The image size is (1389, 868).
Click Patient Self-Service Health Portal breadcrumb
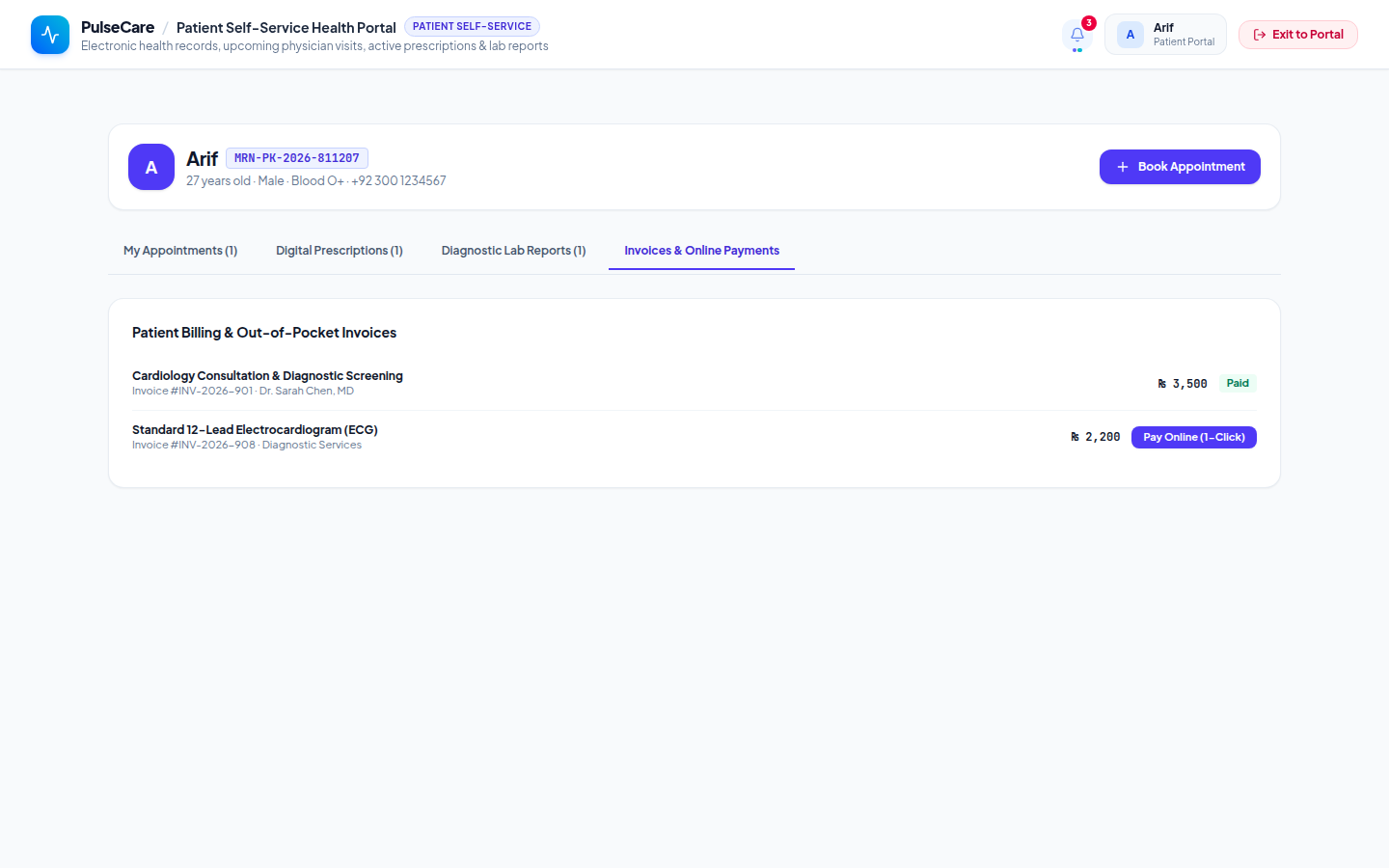(286, 28)
